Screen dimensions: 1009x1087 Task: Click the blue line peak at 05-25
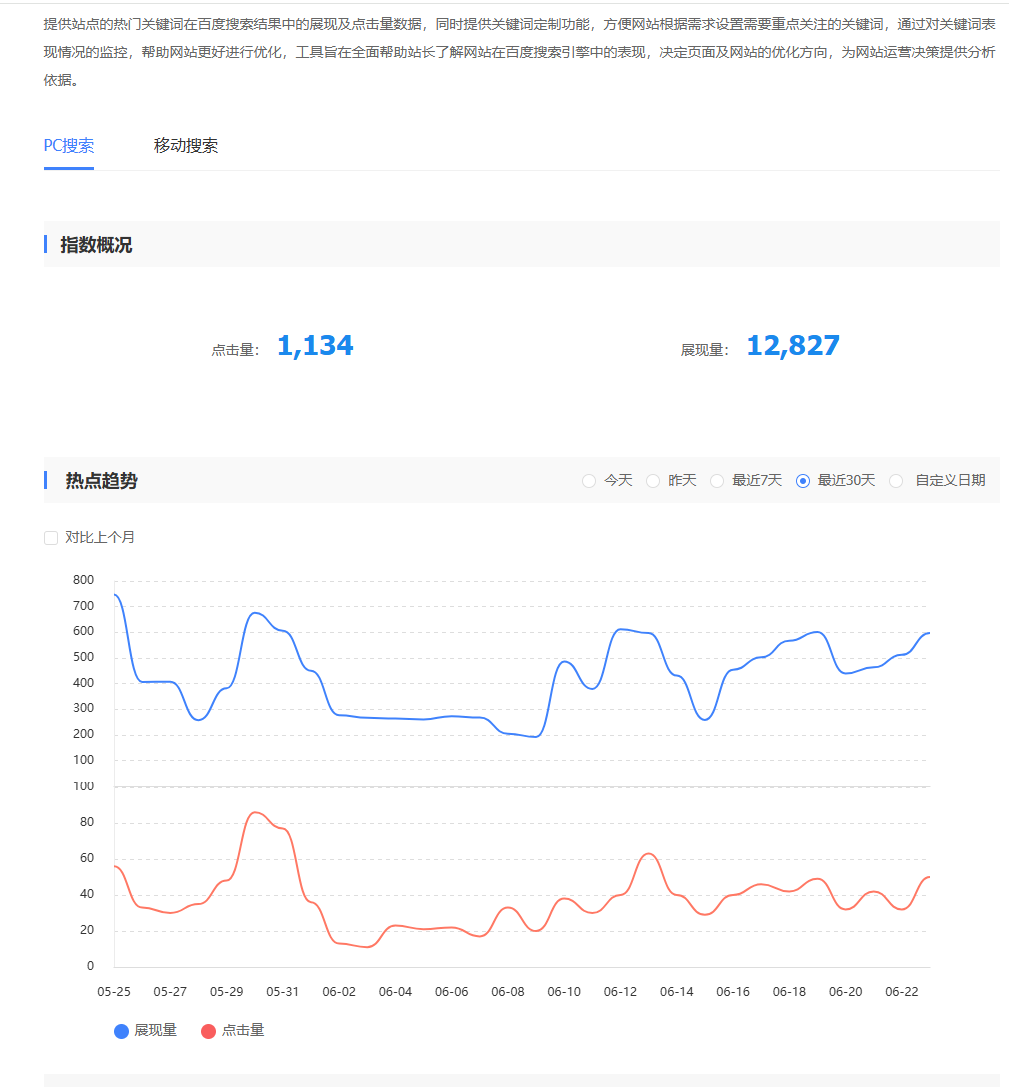116,595
